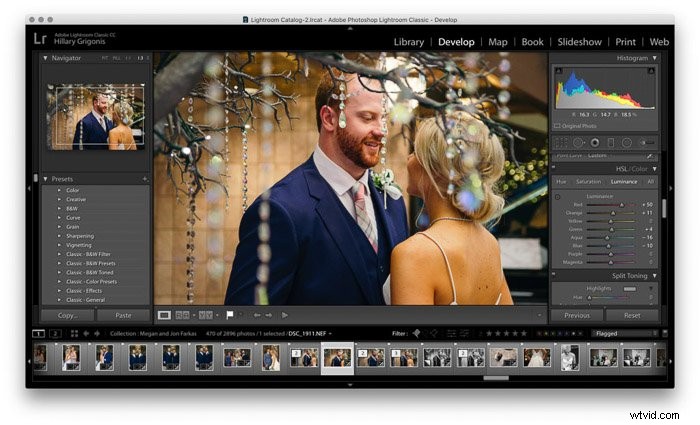This screenshot has width=700, height=425.
Task: Click the YY before/after orientation icon
Action: pos(205,315)
